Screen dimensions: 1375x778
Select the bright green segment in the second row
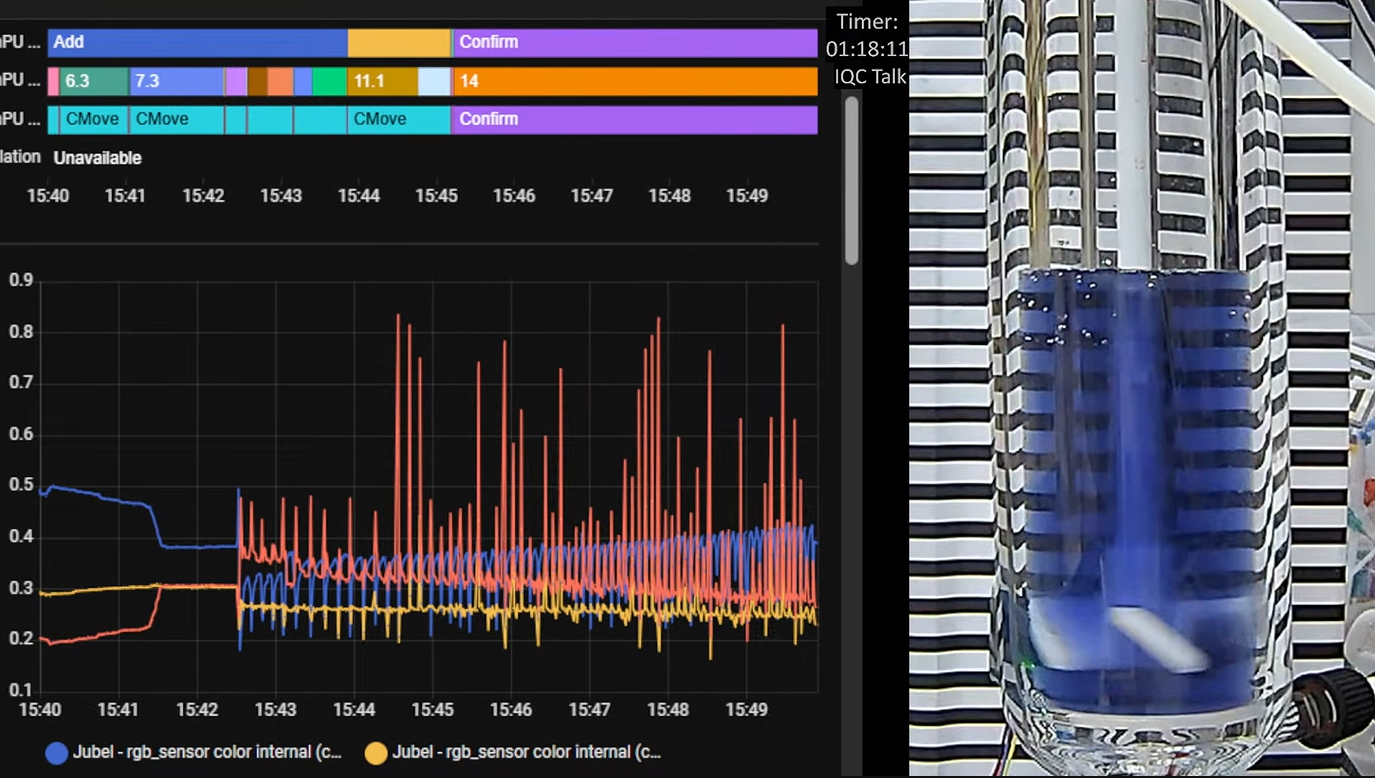tap(329, 81)
